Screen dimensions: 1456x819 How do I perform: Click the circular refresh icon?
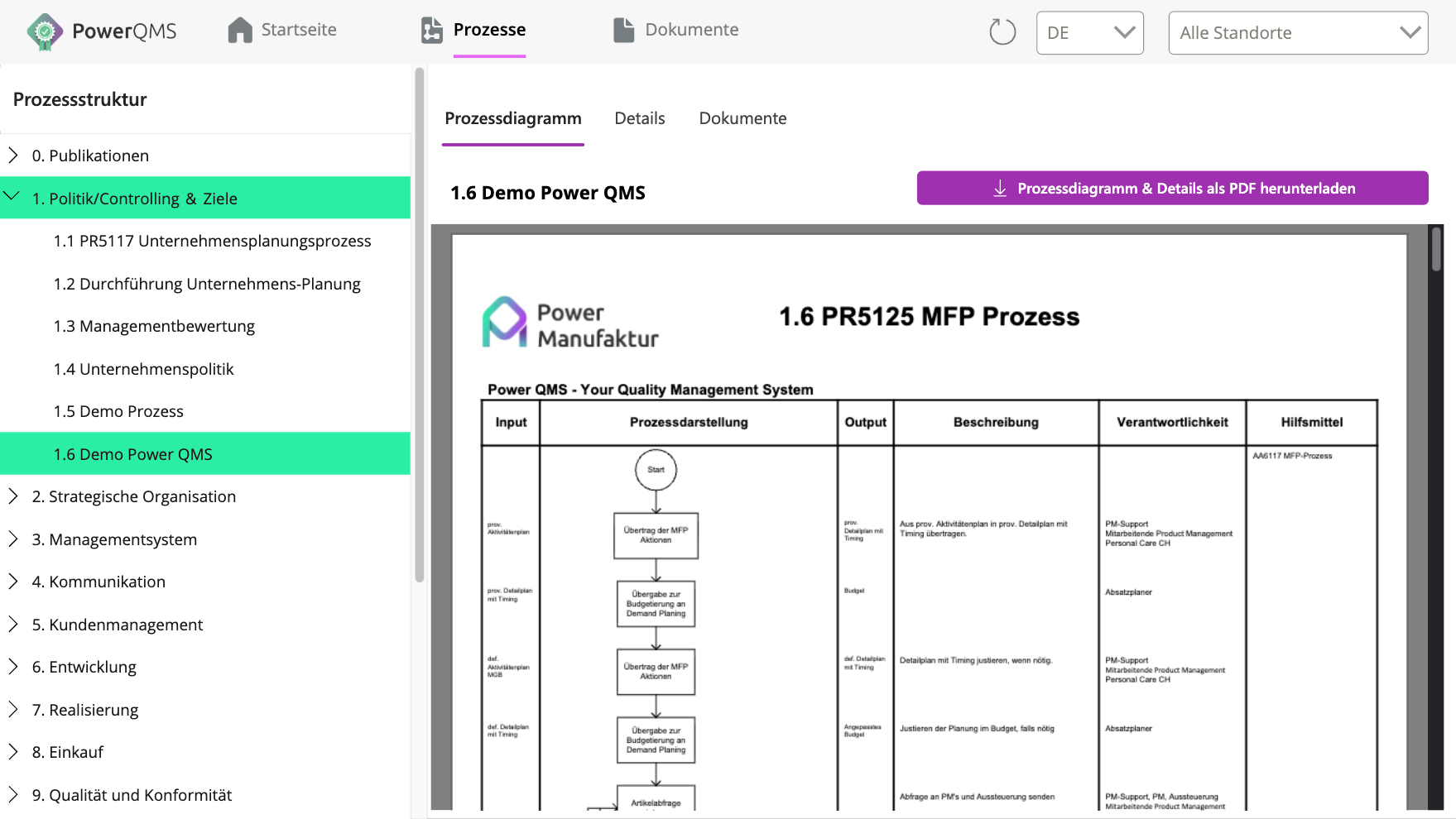tap(1002, 32)
